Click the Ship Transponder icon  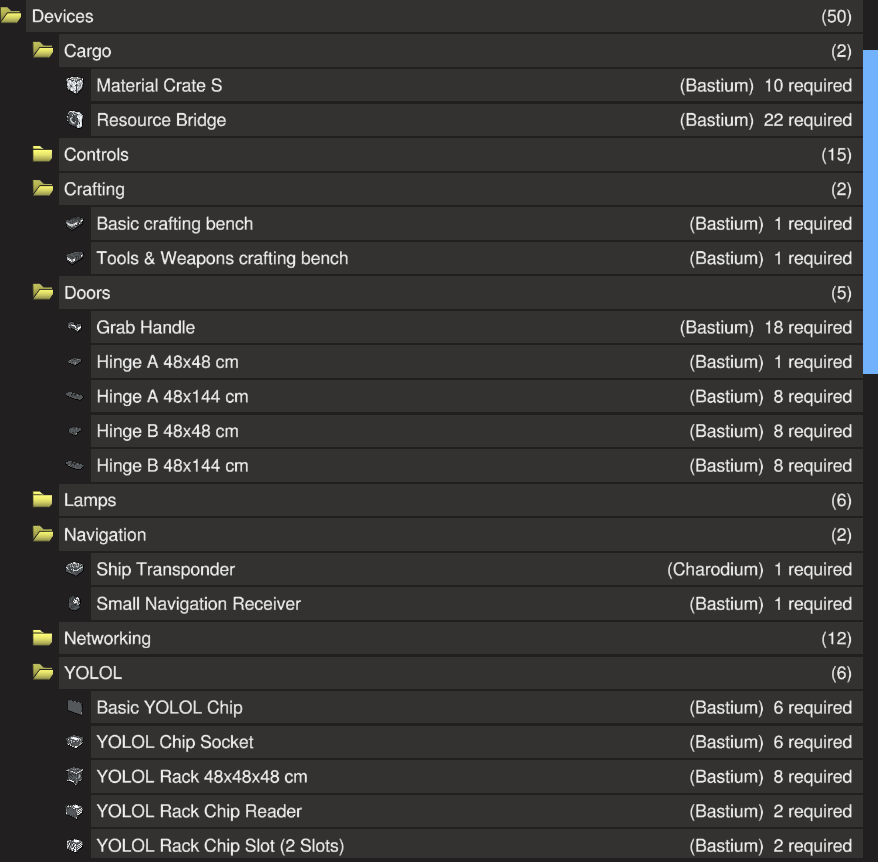(x=75, y=569)
